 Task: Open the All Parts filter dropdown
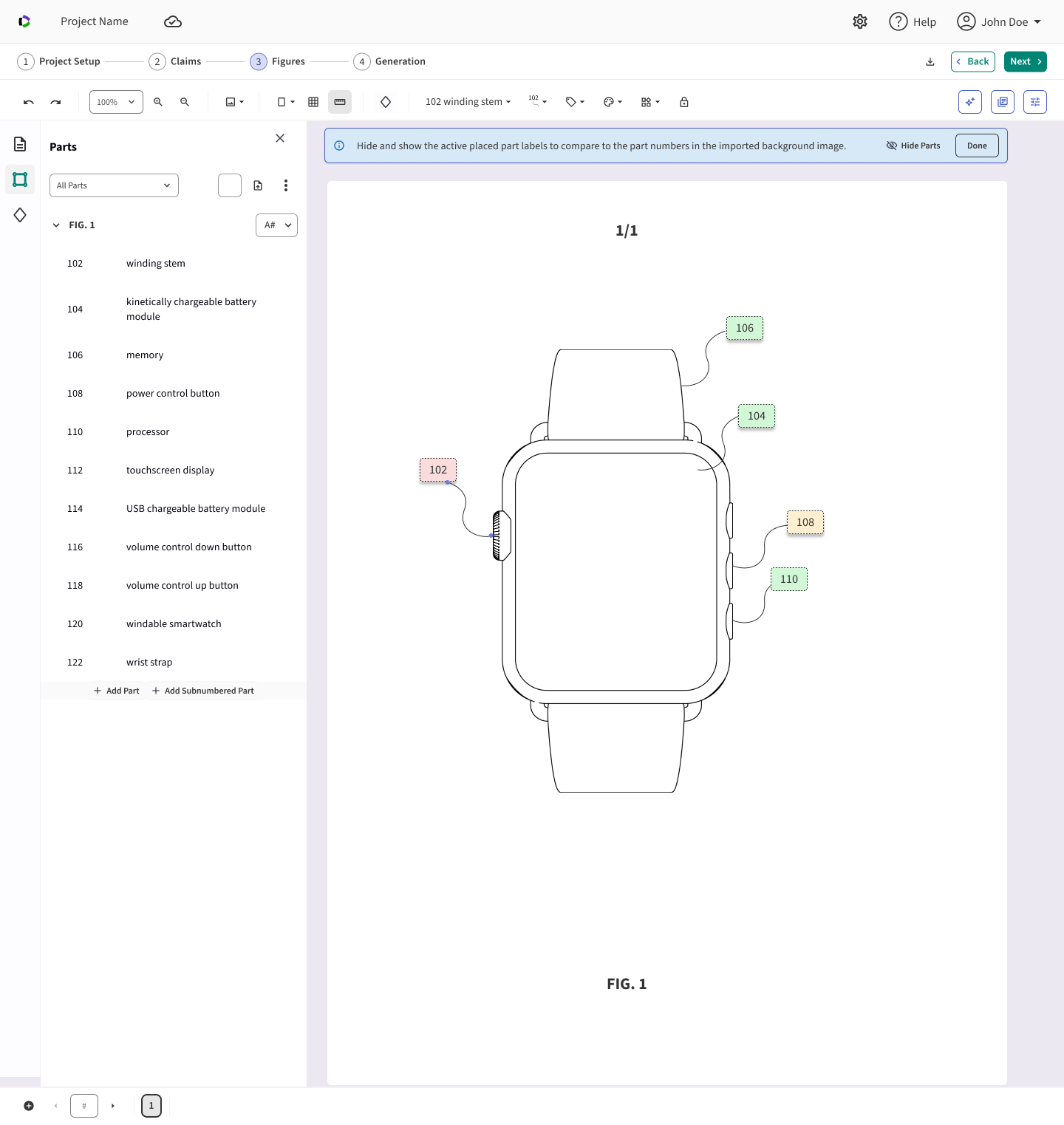[x=114, y=185]
